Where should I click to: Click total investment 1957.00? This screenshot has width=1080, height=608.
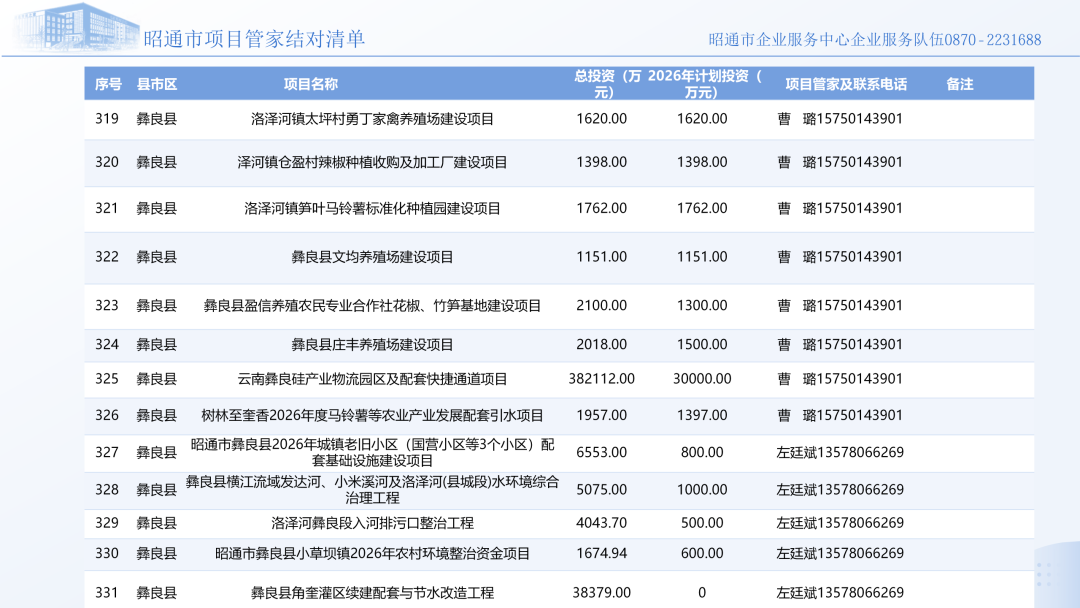(601, 415)
